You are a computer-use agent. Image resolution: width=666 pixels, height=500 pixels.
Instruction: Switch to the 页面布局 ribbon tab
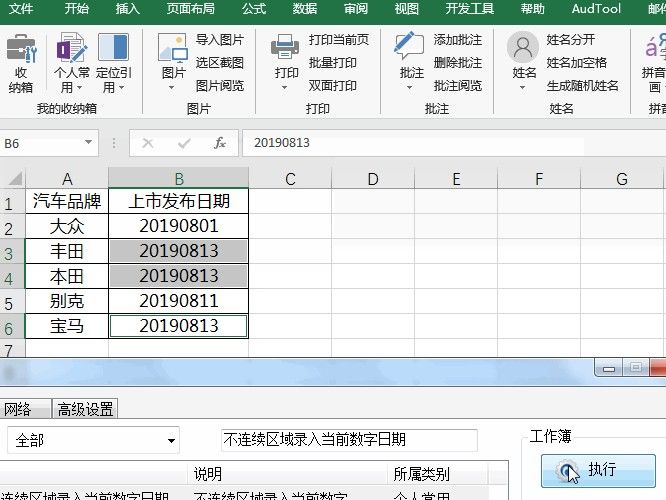tap(190, 8)
